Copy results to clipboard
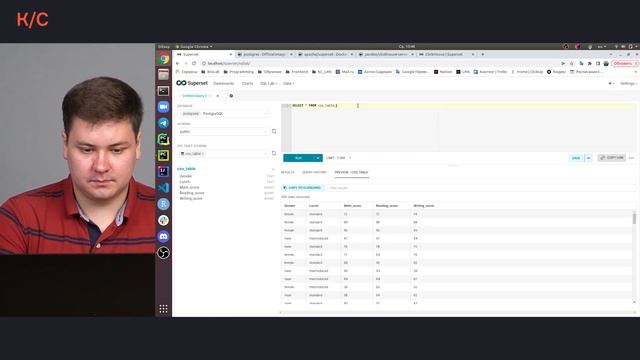Screen dimensions: 640x360 pyautogui.click(x=302, y=188)
